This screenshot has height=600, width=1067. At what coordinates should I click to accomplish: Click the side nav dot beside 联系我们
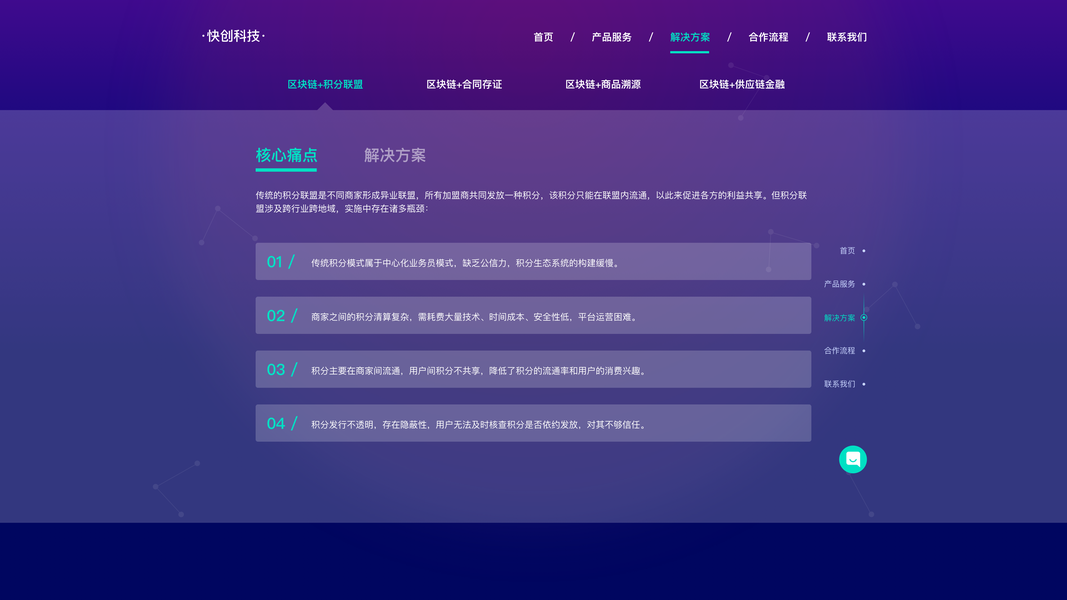[x=864, y=384]
